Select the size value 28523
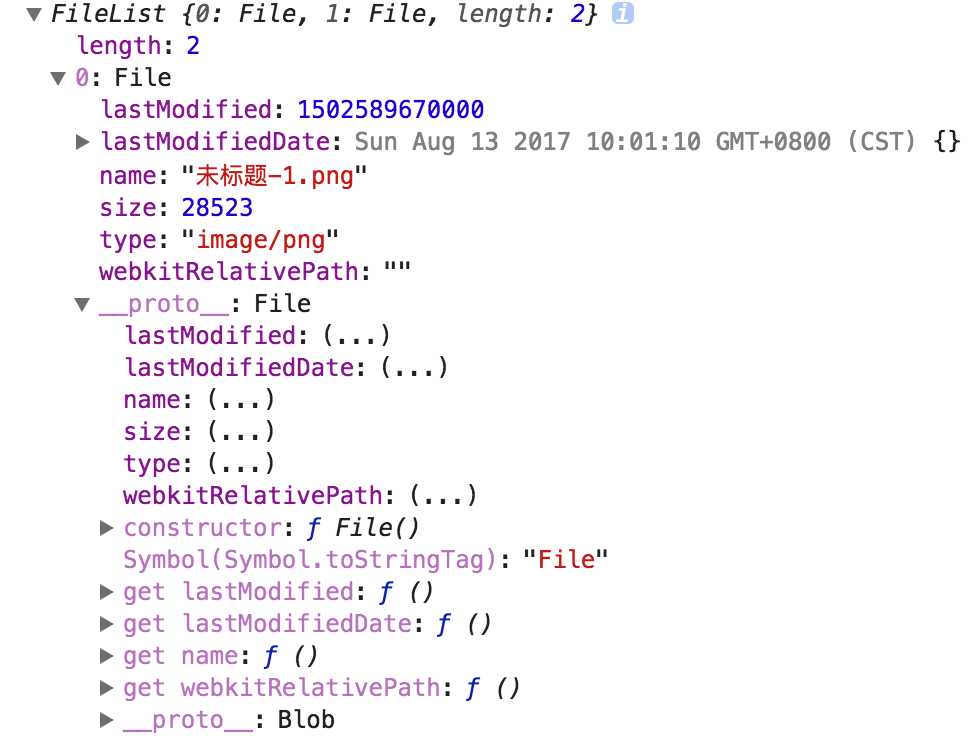This screenshot has width=980, height=736. click(217, 207)
